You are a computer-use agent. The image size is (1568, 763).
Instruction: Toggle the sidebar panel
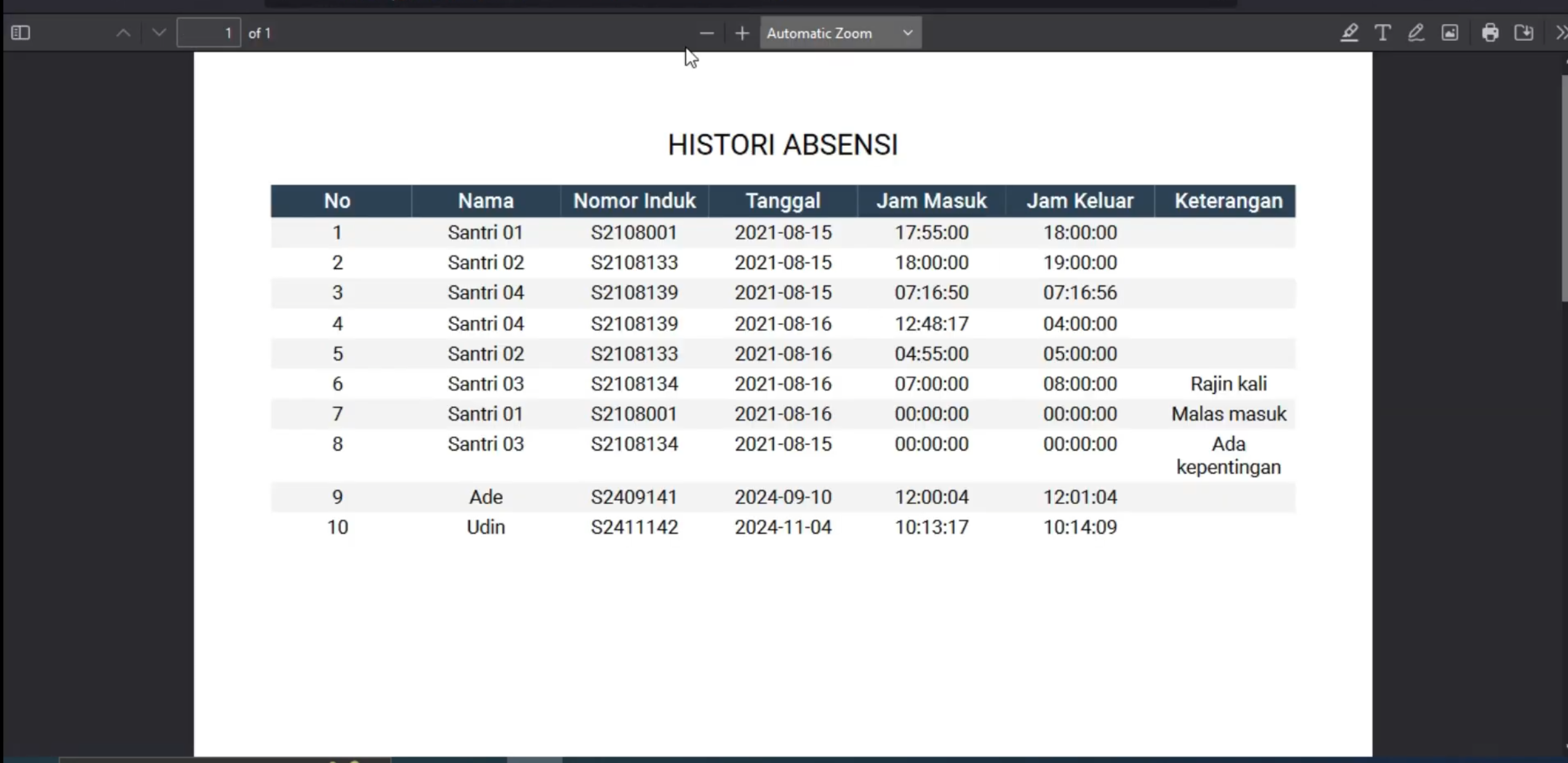pos(20,33)
